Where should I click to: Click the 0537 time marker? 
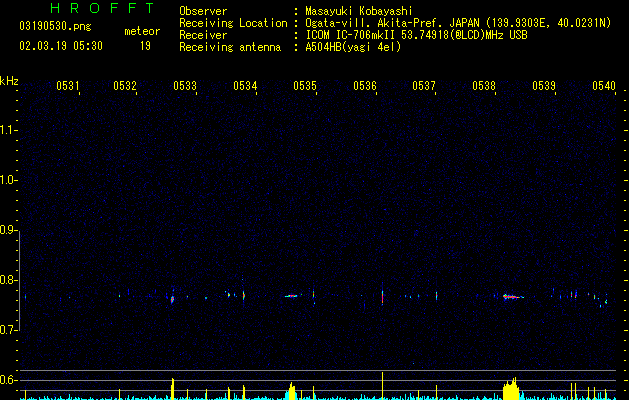tap(424, 85)
